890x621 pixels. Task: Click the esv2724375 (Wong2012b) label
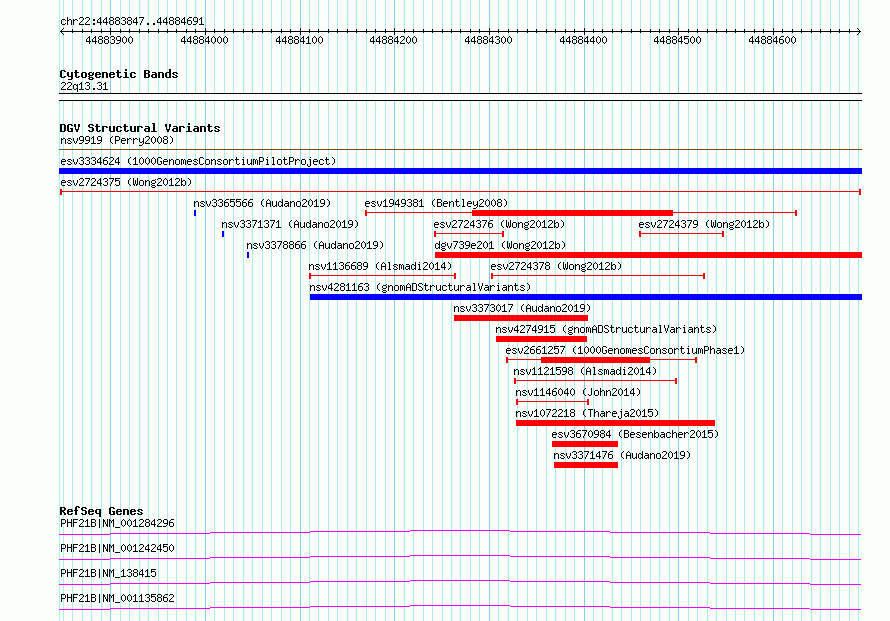point(126,182)
